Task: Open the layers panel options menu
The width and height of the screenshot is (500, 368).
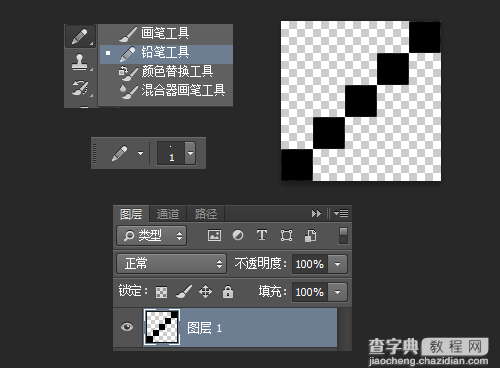Action: [x=341, y=213]
